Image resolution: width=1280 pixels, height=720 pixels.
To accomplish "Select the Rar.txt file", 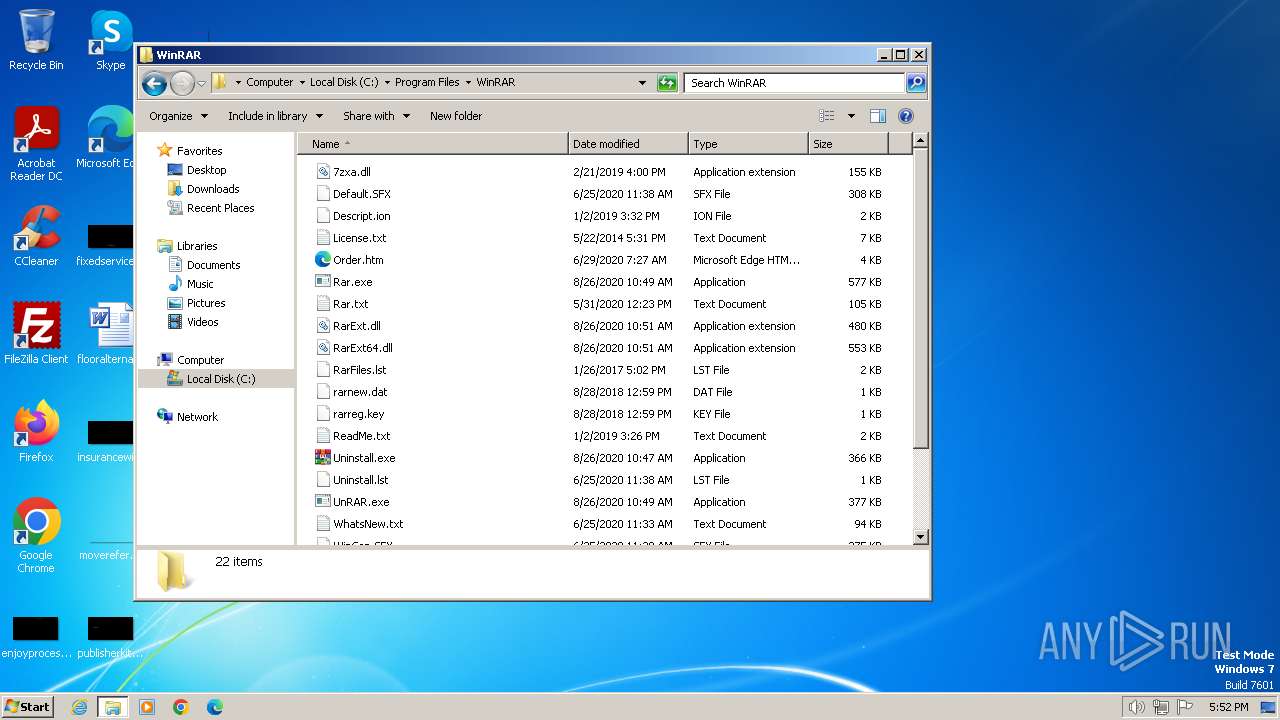I will click(350, 304).
